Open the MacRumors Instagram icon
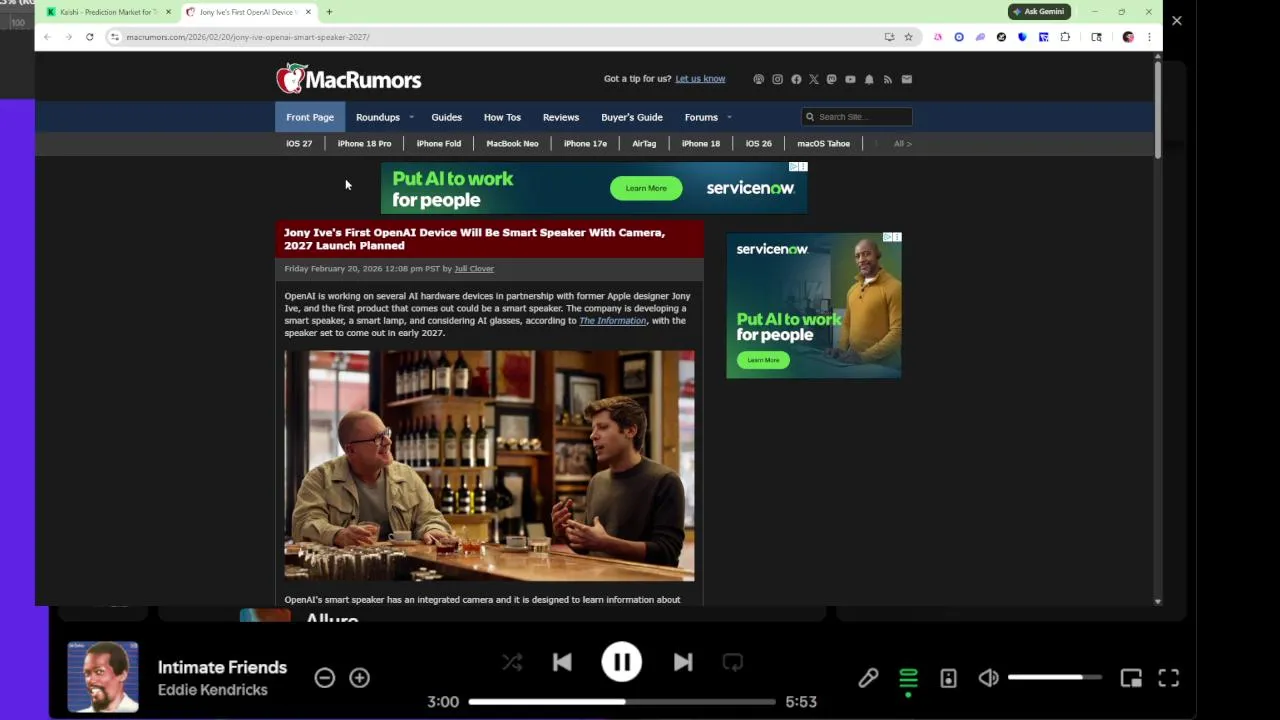Screen dimensions: 1280x720 point(777,79)
